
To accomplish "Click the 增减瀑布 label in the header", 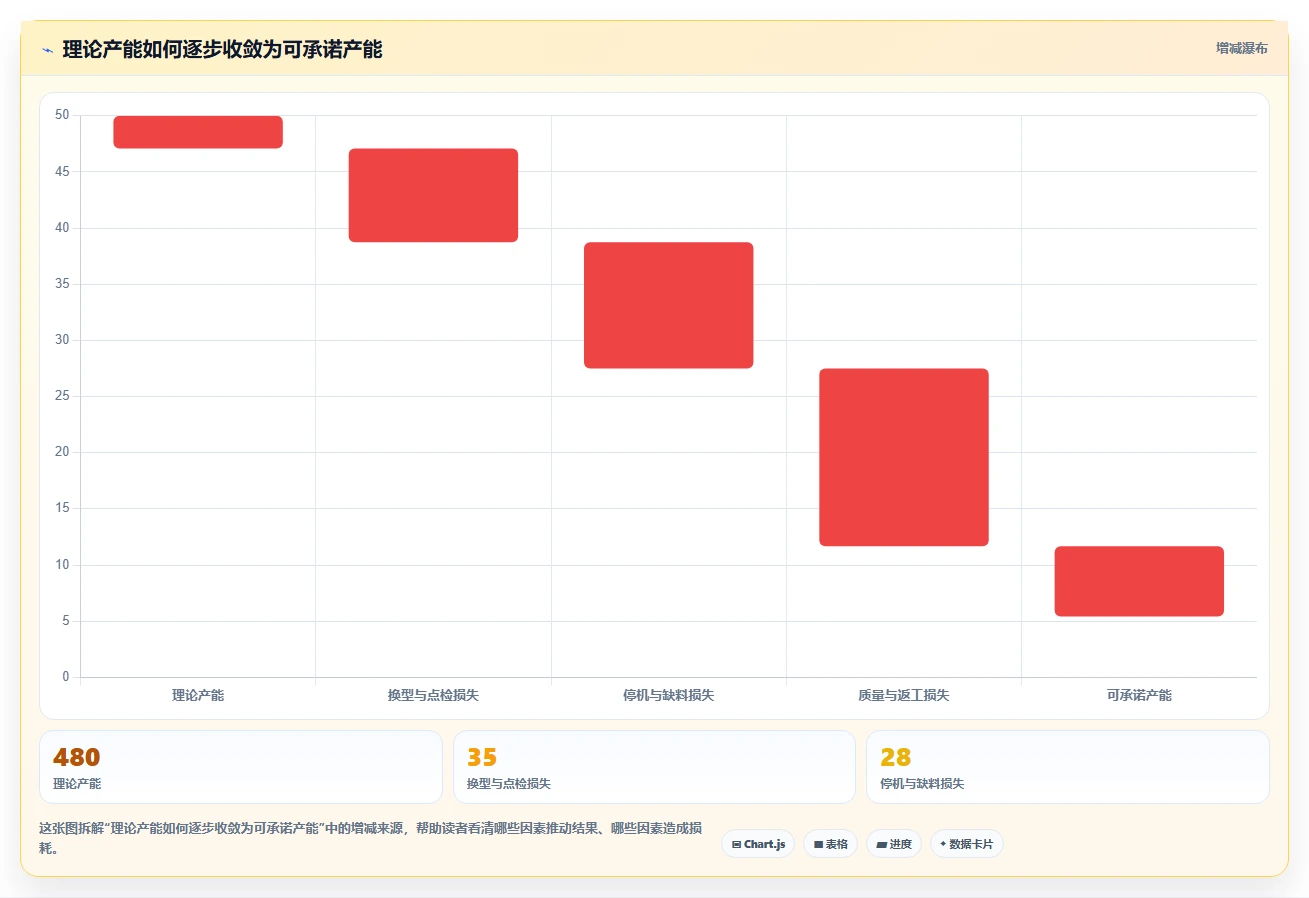I will (1241, 48).
